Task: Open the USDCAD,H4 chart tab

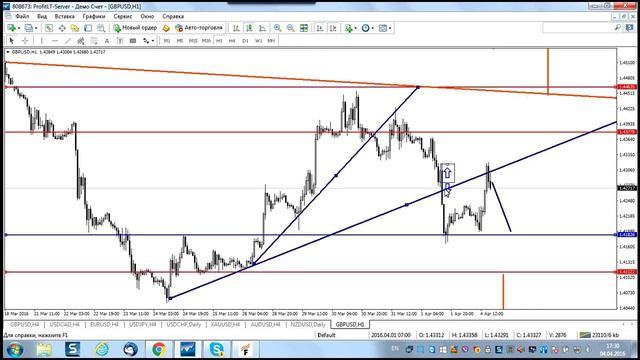Action: click(x=64, y=324)
